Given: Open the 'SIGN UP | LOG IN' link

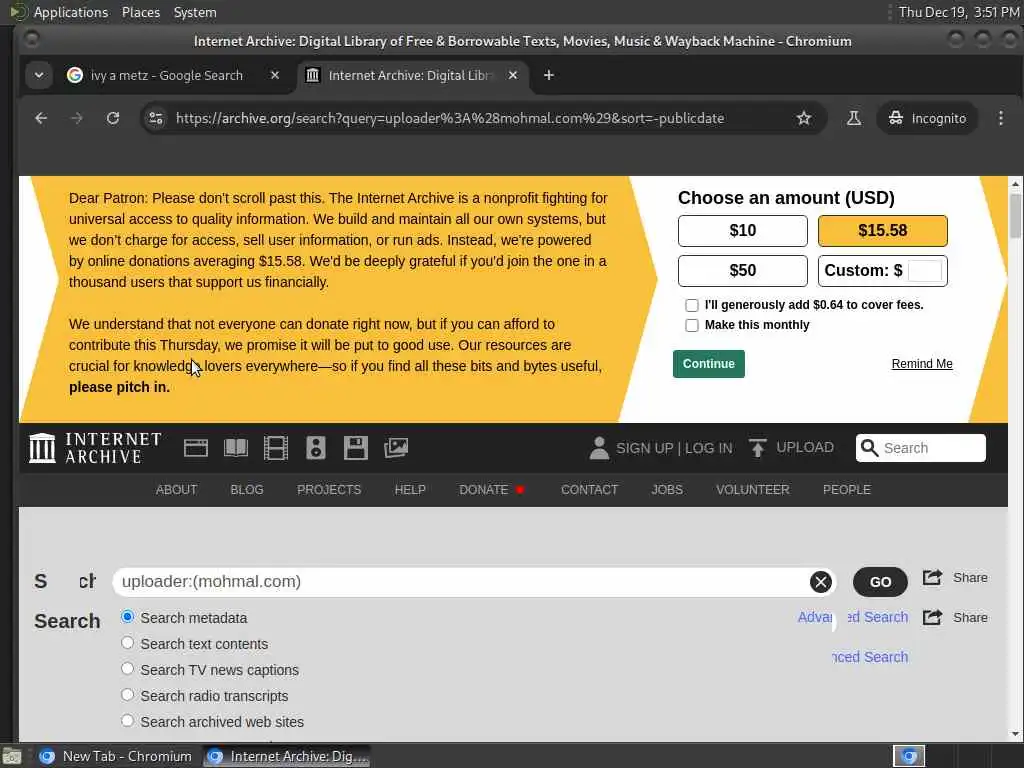Looking at the screenshot, I should point(674,448).
